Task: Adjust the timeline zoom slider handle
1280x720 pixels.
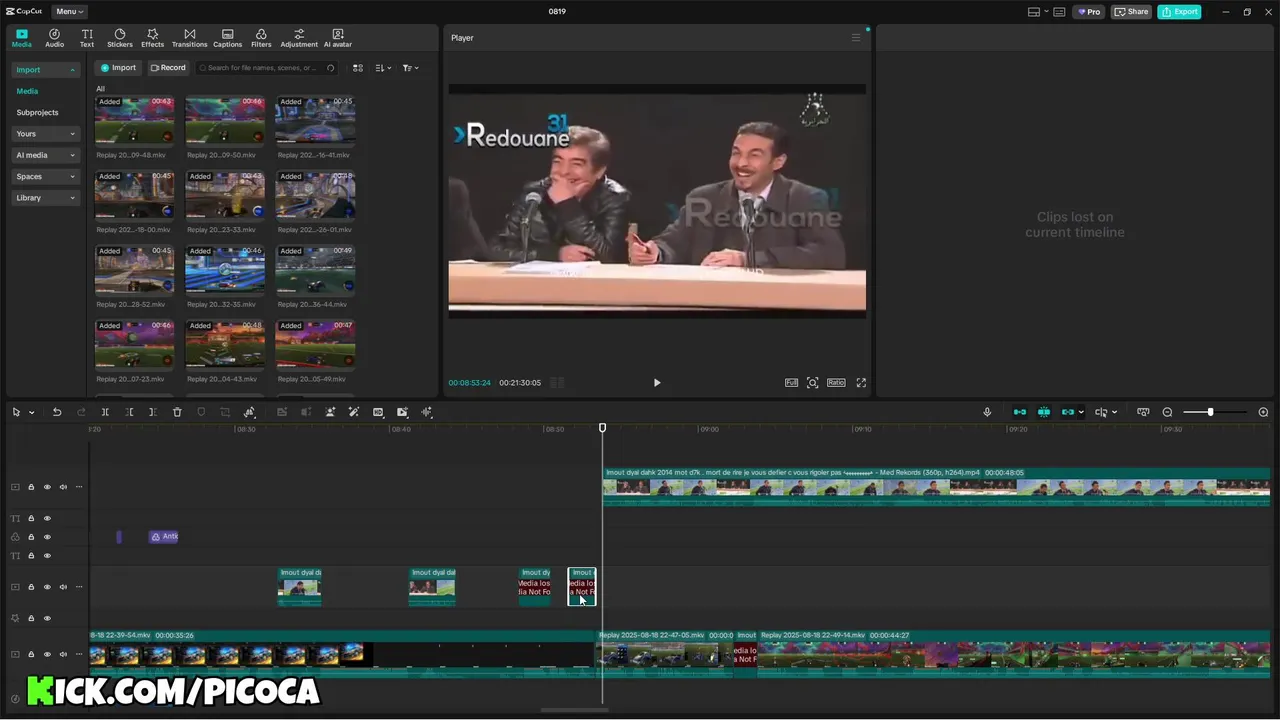Action: pyautogui.click(x=1210, y=412)
